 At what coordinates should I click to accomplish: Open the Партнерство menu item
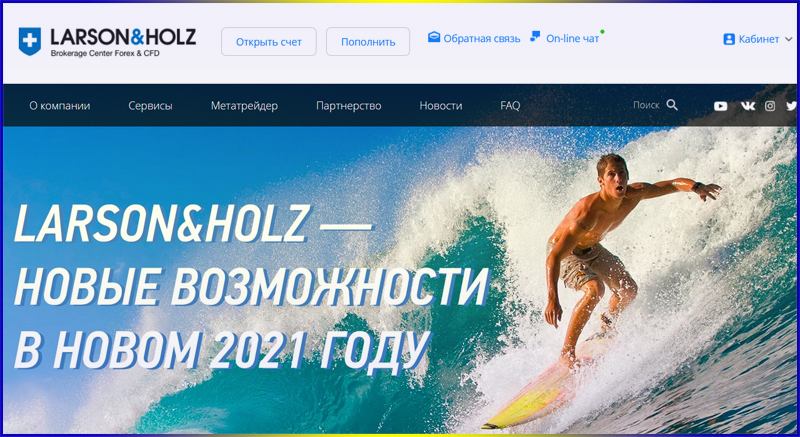(x=348, y=106)
